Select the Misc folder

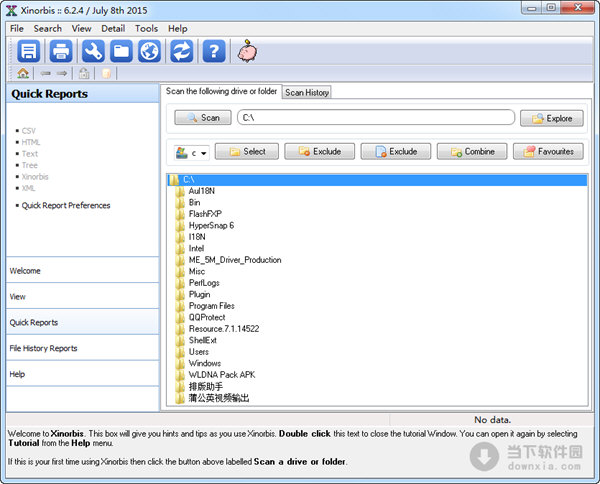coord(197,271)
